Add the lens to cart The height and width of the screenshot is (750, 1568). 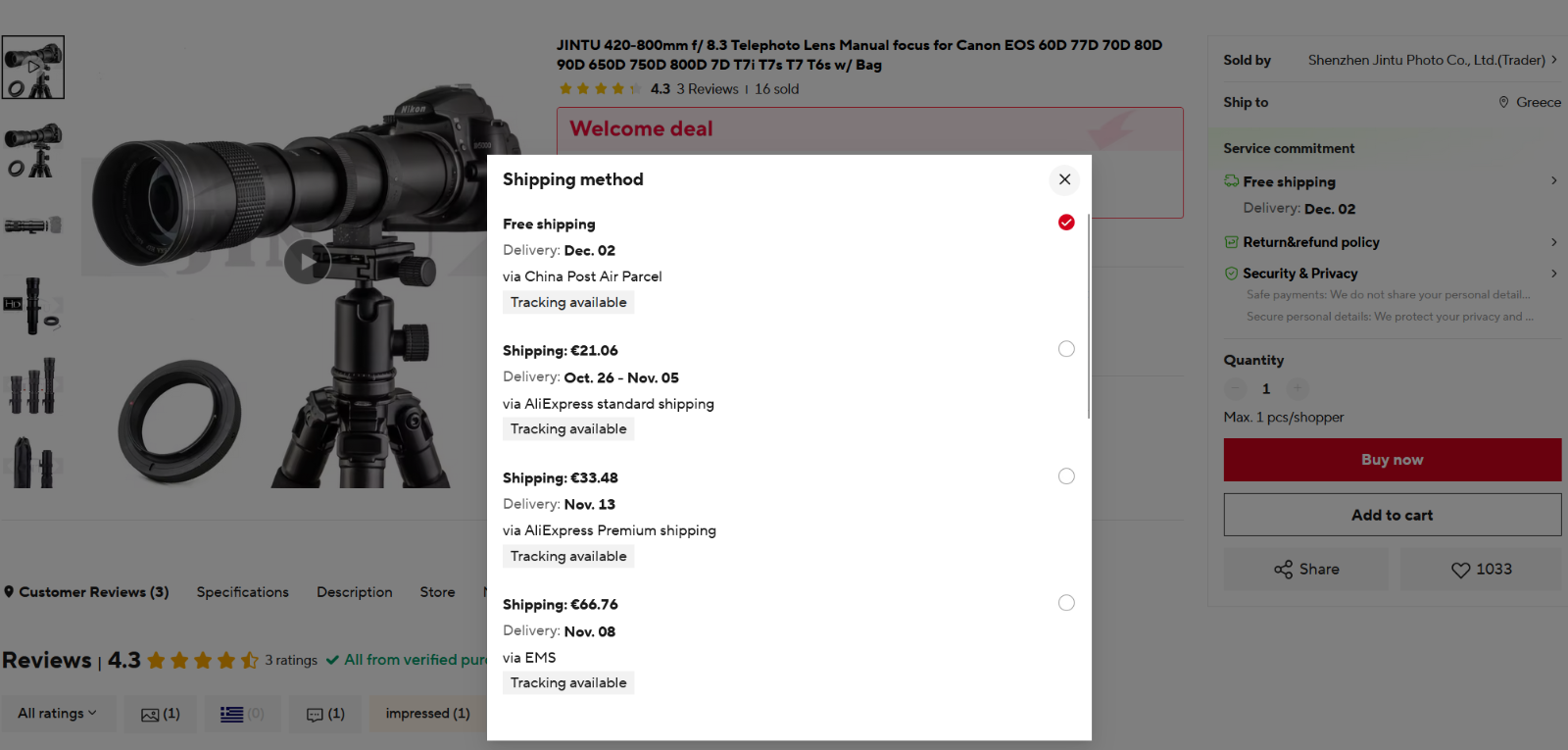point(1392,515)
